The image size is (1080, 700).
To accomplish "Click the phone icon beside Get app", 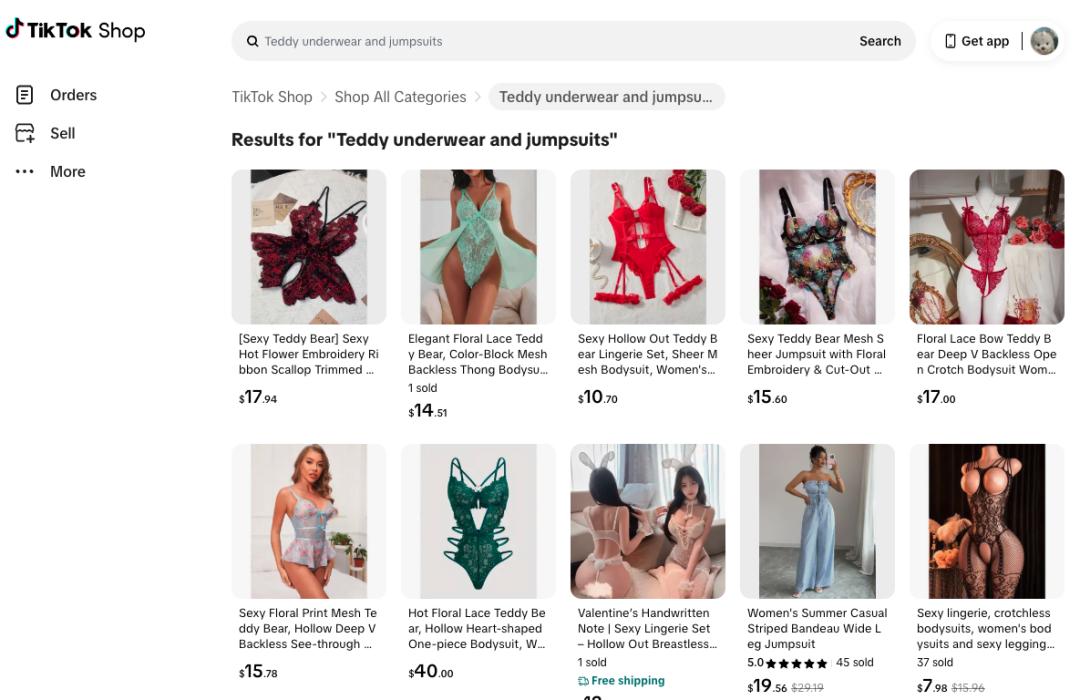I will (x=950, y=41).
